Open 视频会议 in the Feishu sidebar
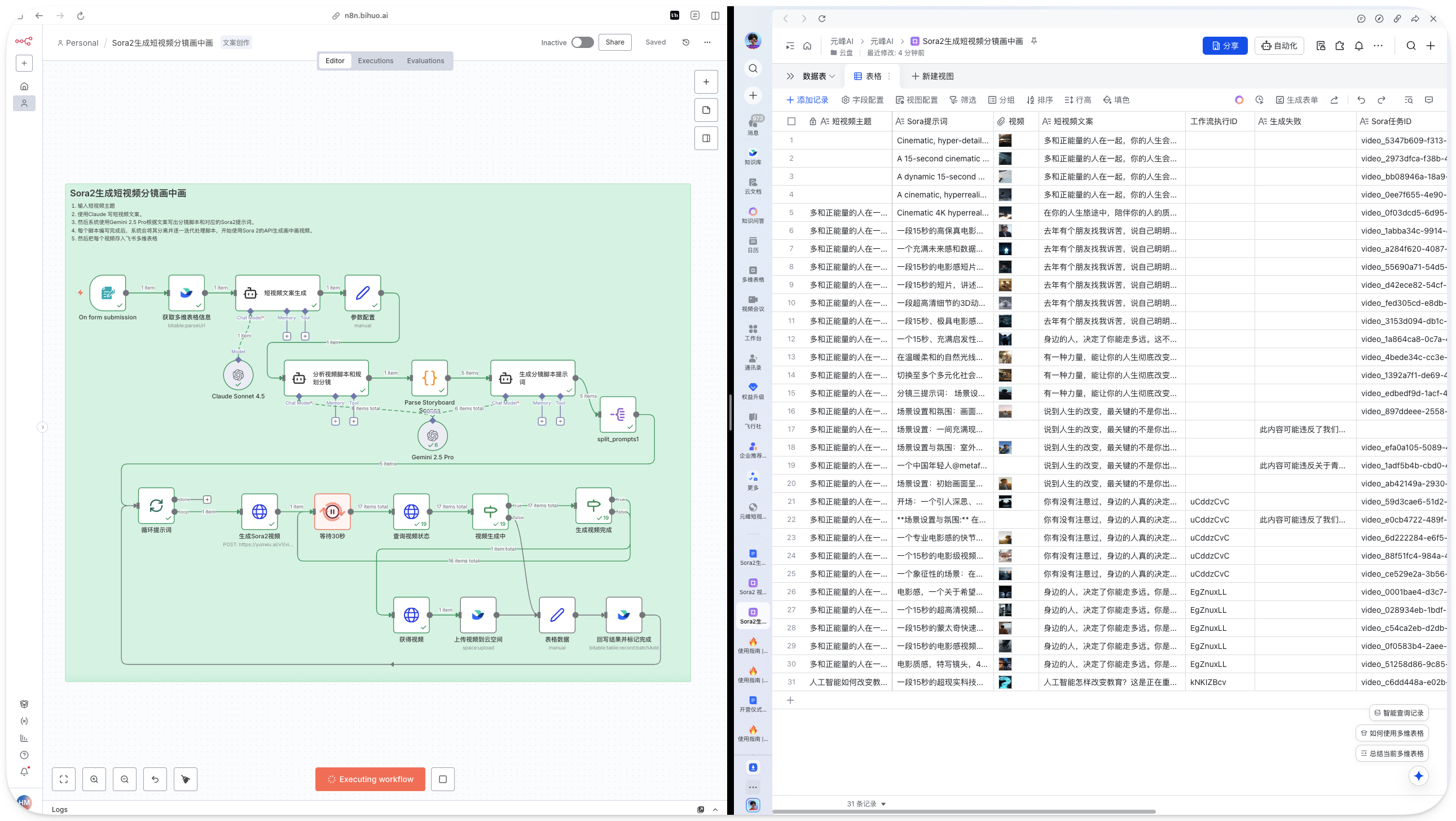 [x=753, y=304]
